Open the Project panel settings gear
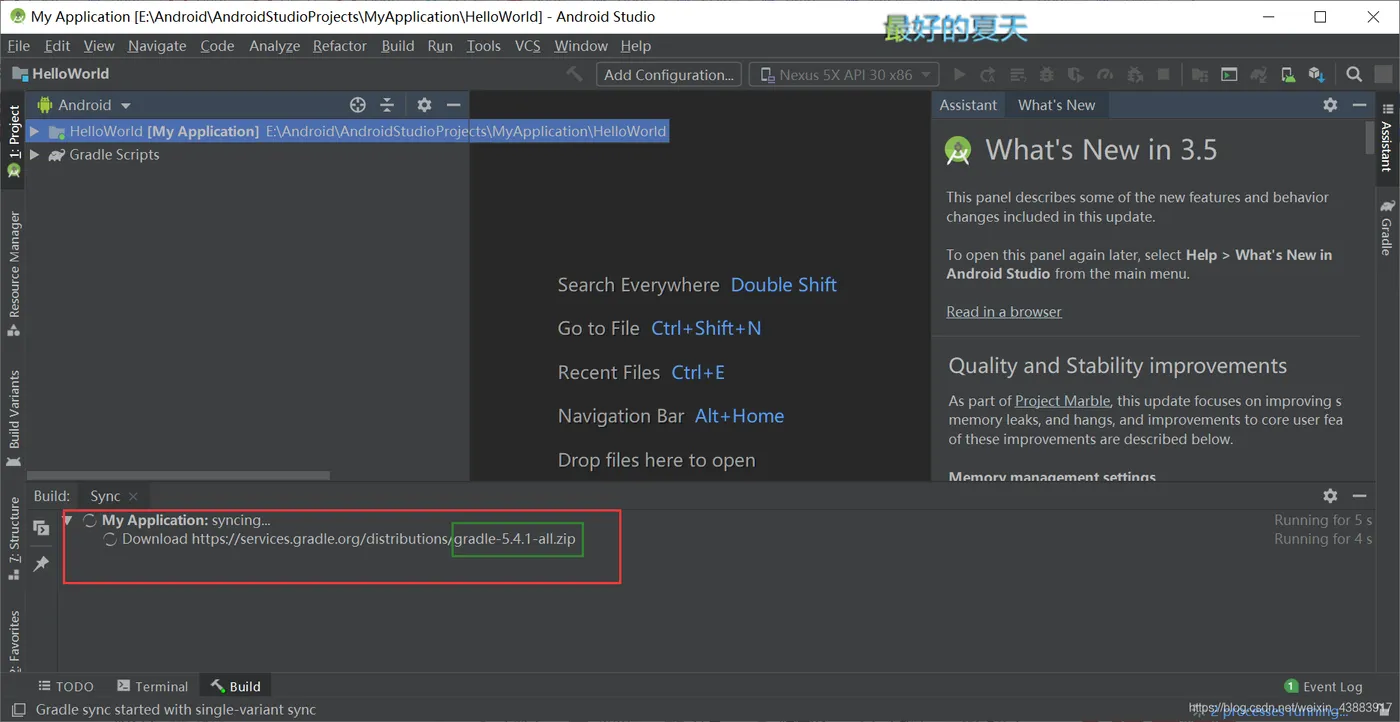This screenshot has height=722, width=1400. 424,105
